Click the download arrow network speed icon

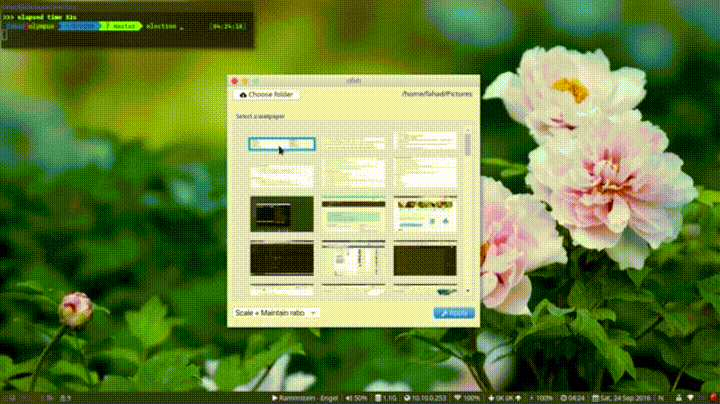click(x=491, y=398)
